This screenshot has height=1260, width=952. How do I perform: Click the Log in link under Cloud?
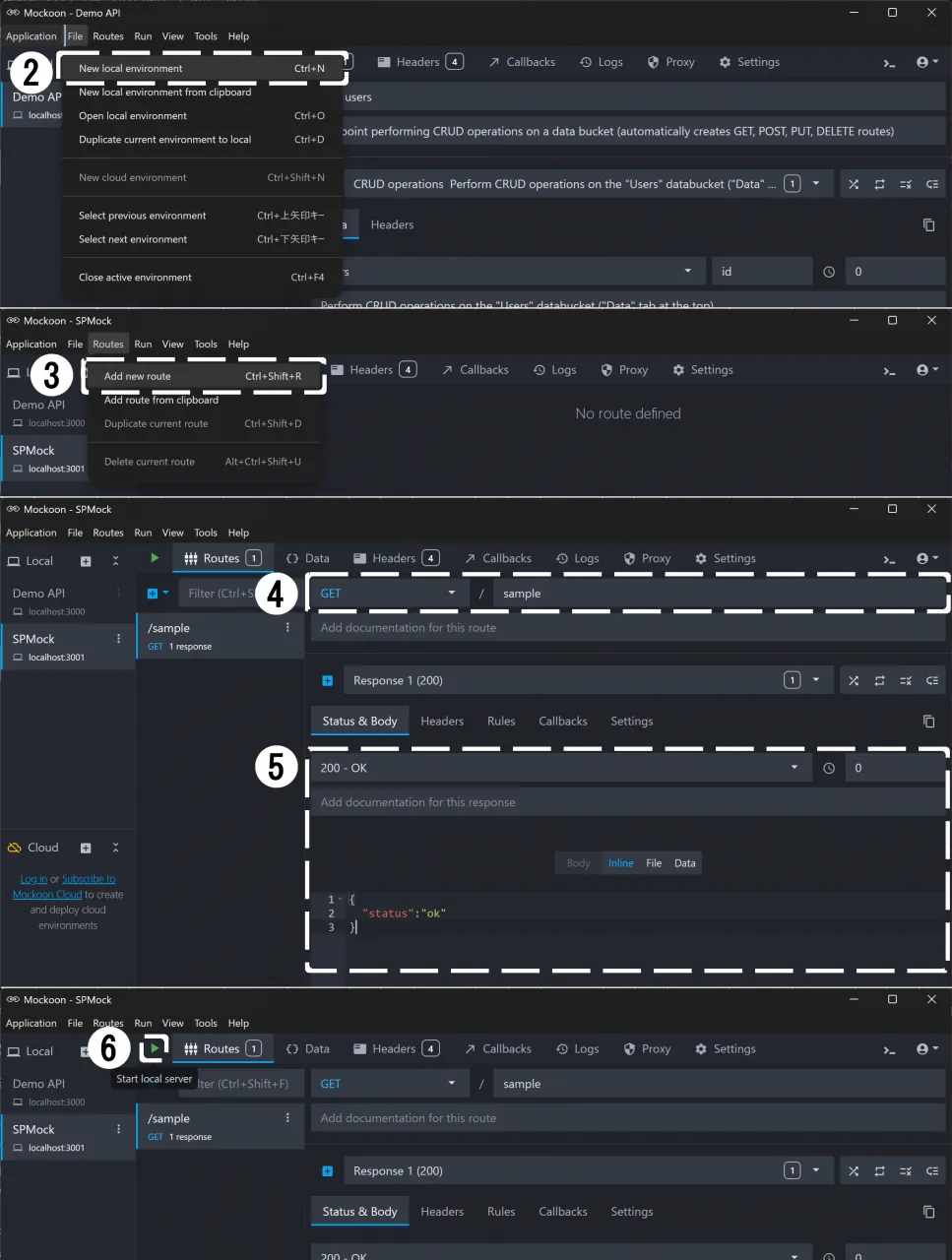[33, 879]
